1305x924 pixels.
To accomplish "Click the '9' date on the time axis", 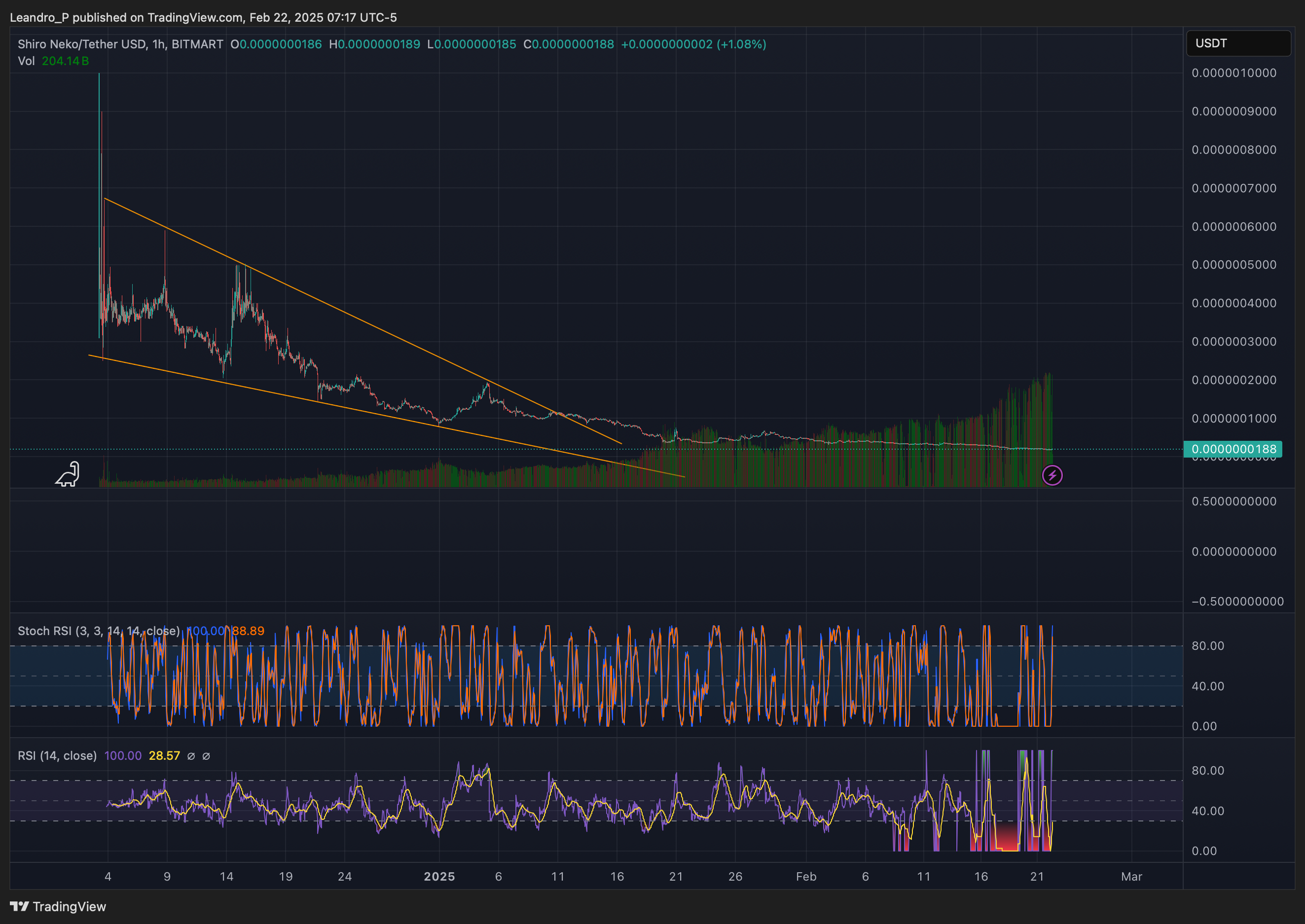I will (167, 876).
